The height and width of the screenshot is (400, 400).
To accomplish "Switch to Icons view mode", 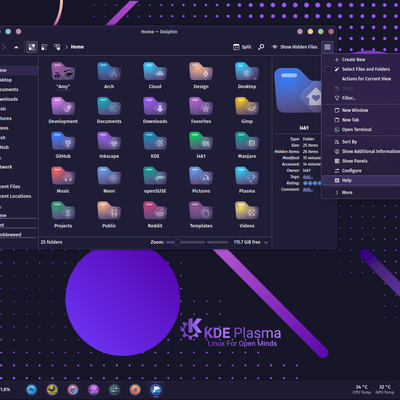I will click(x=32, y=47).
